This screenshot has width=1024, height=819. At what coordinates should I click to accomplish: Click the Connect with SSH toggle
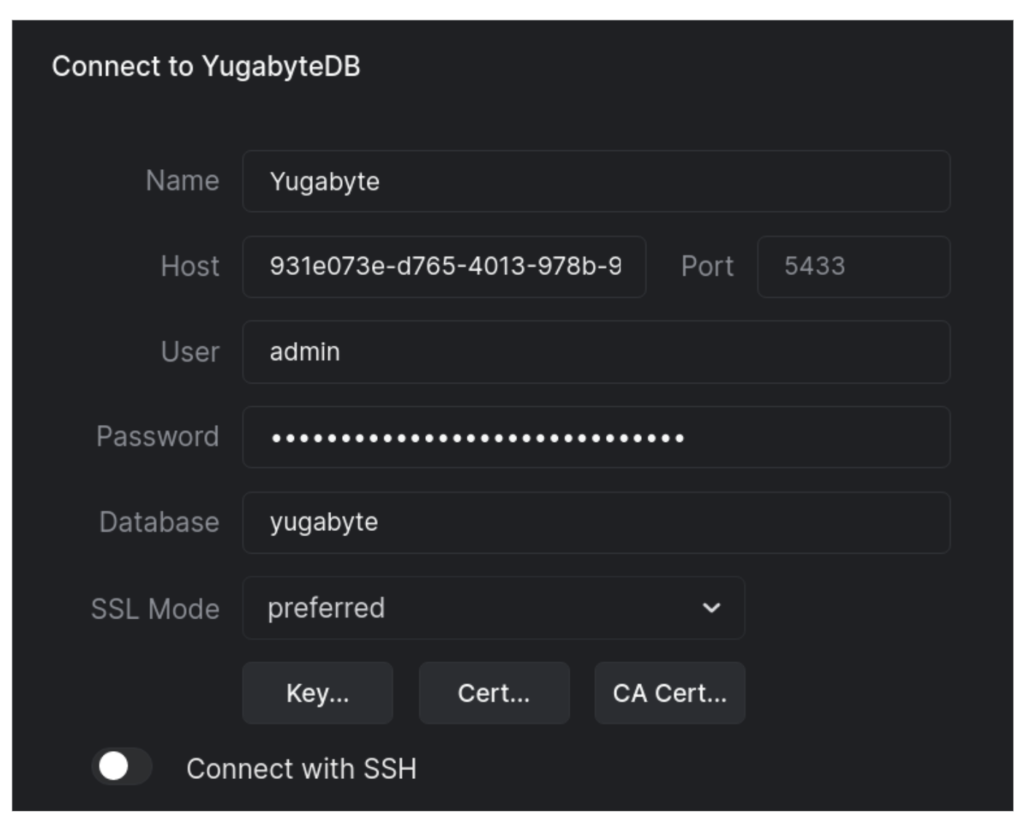pos(122,764)
